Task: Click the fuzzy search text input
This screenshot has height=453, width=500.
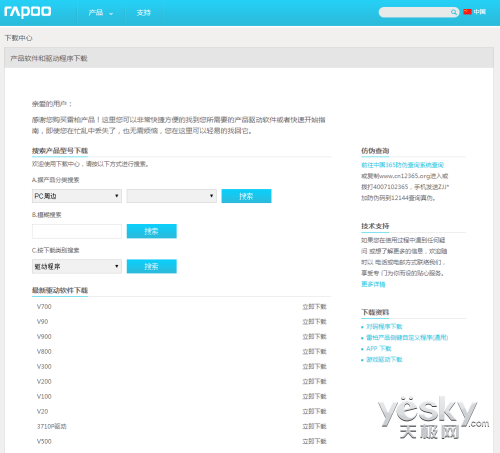Action: click(77, 231)
